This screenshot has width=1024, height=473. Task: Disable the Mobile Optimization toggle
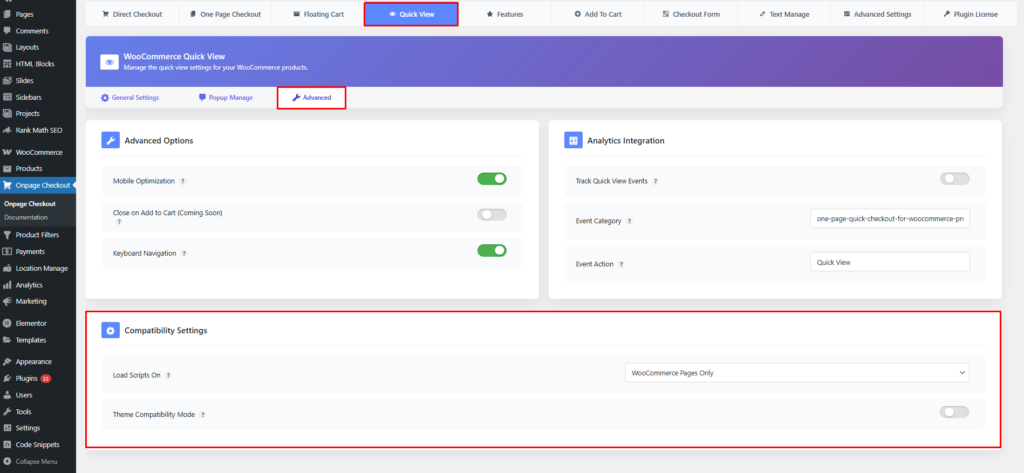pos(491,179)
